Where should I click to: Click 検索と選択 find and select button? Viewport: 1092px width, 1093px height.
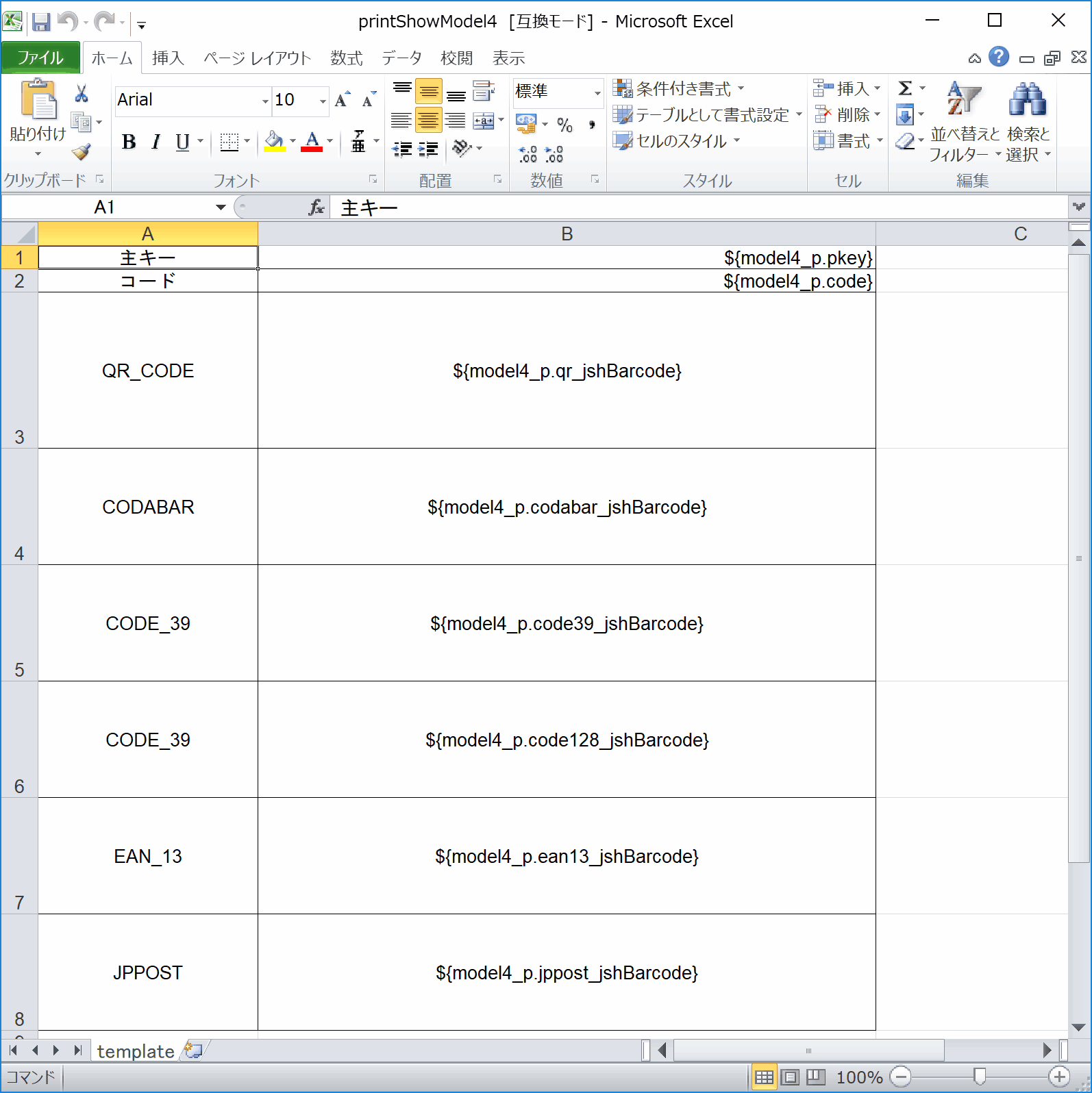[1028, 121]
